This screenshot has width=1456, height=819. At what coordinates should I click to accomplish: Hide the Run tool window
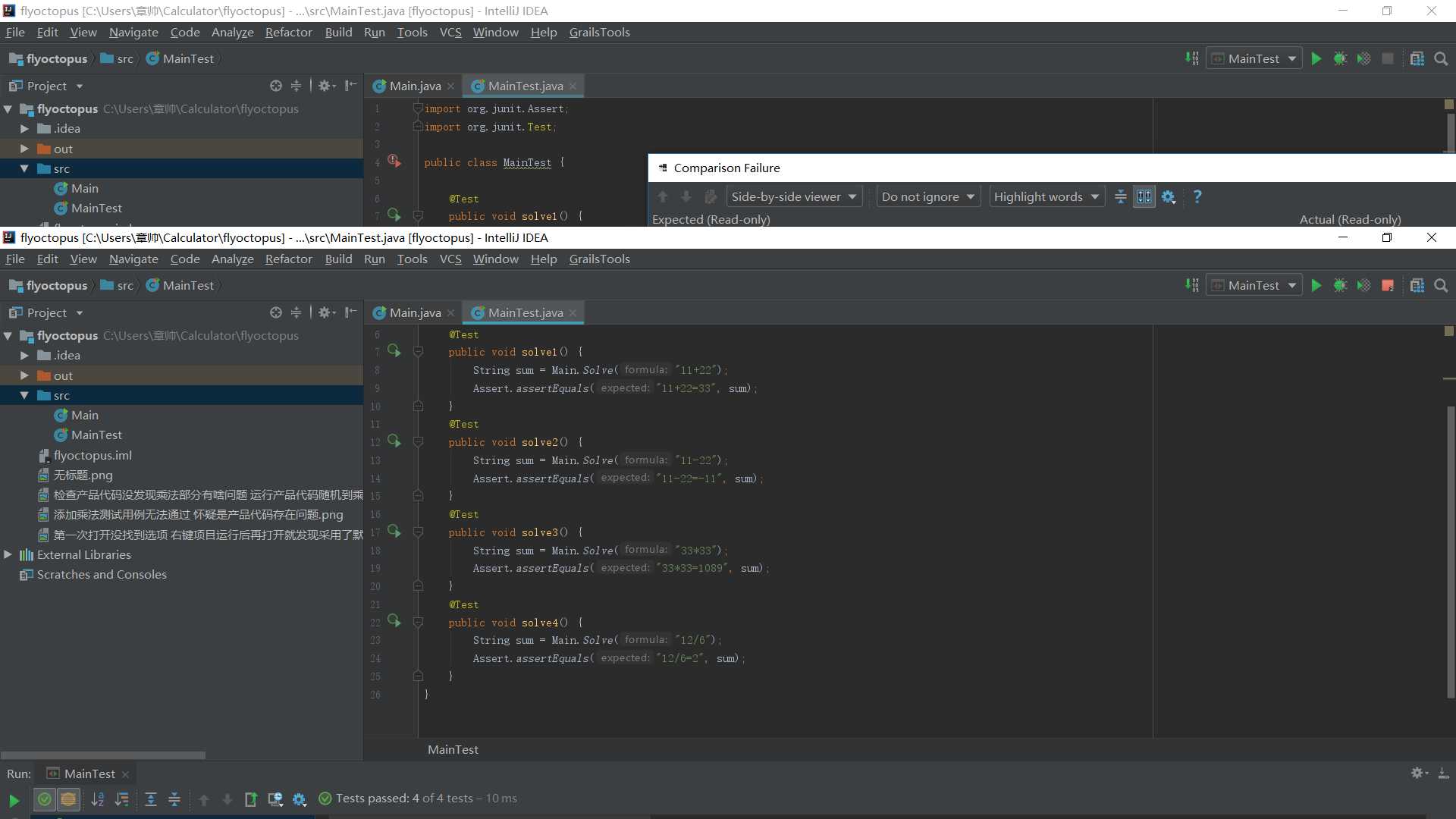pos(1443,773)
